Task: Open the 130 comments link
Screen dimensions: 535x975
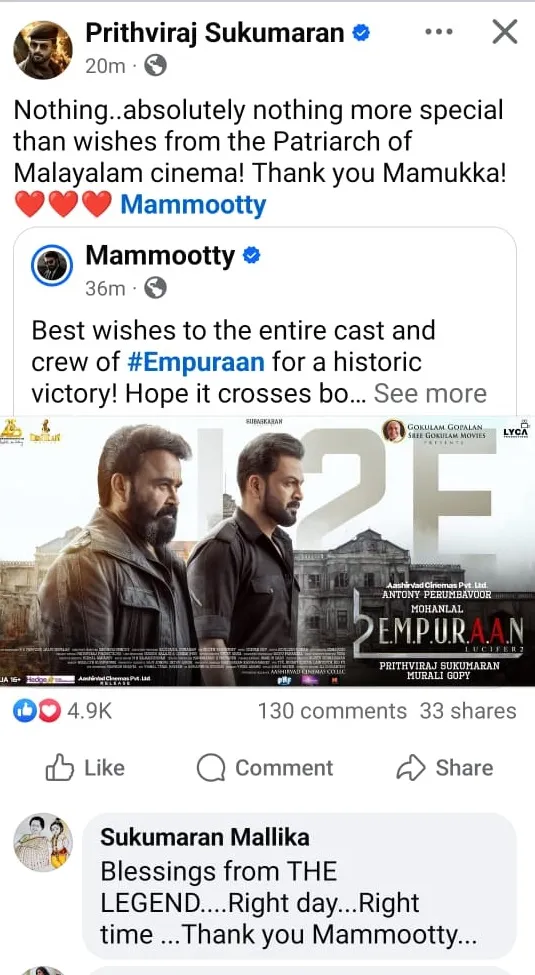Action: [x=332, y=711]
